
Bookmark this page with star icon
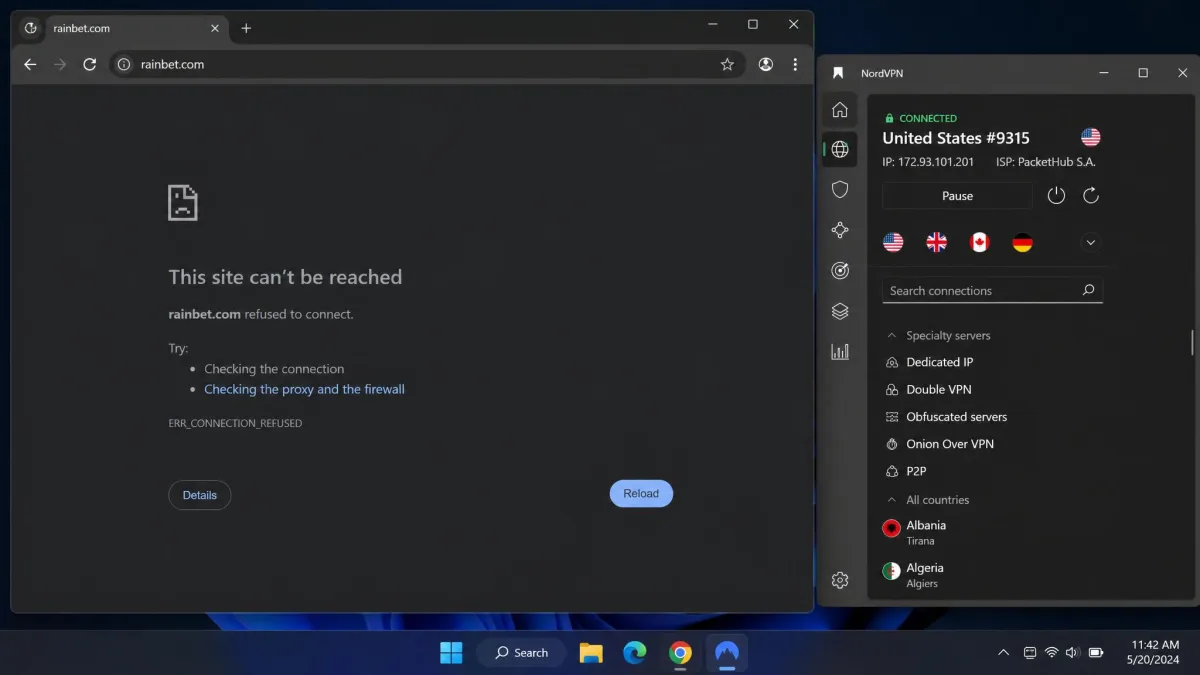click(727, 64)
